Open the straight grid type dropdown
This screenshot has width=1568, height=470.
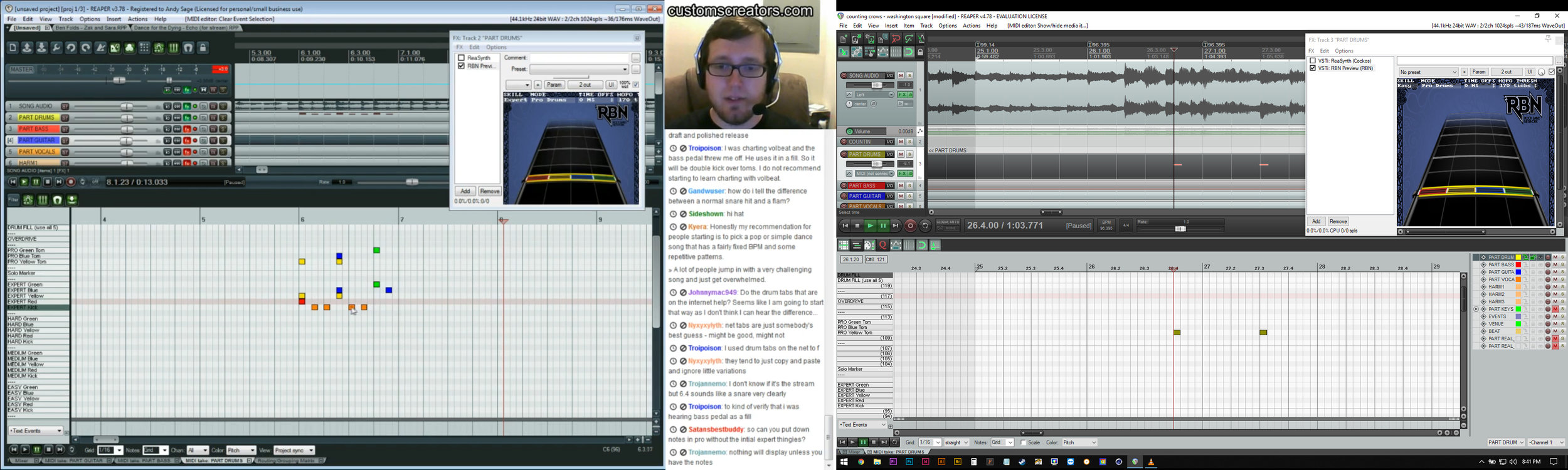[957, 442]
